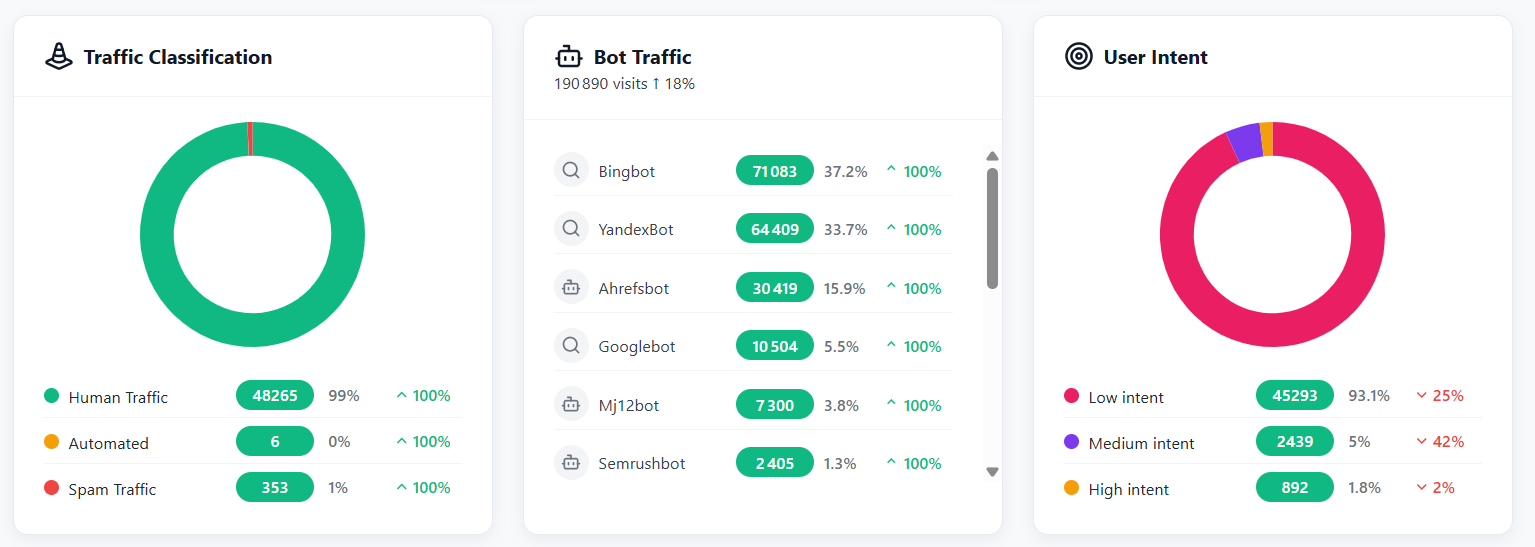Click the target icon beside User Intent
Screen dimensions: 1535x547
(x=1079, y=57)
